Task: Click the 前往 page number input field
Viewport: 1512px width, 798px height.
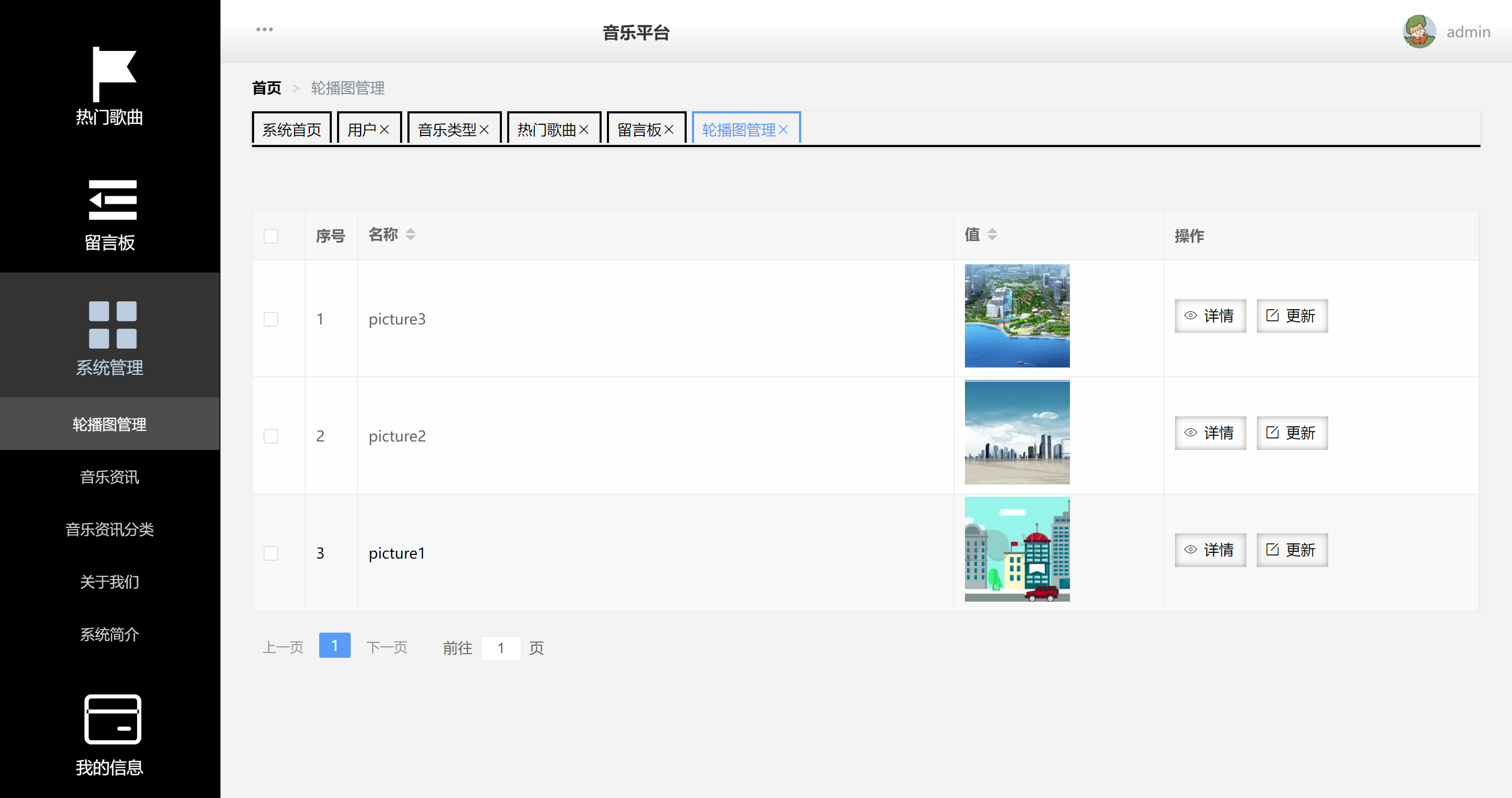Action: coord(501,648)
